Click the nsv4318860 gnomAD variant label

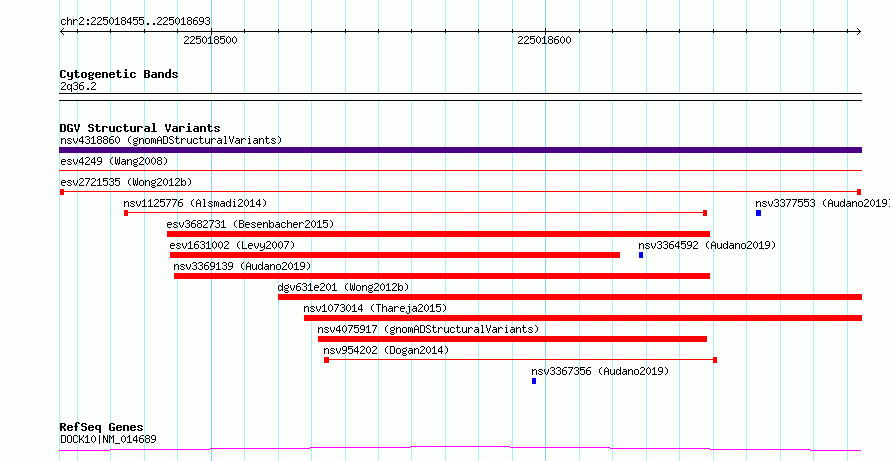pyautogui.click(x=171, y=140)
